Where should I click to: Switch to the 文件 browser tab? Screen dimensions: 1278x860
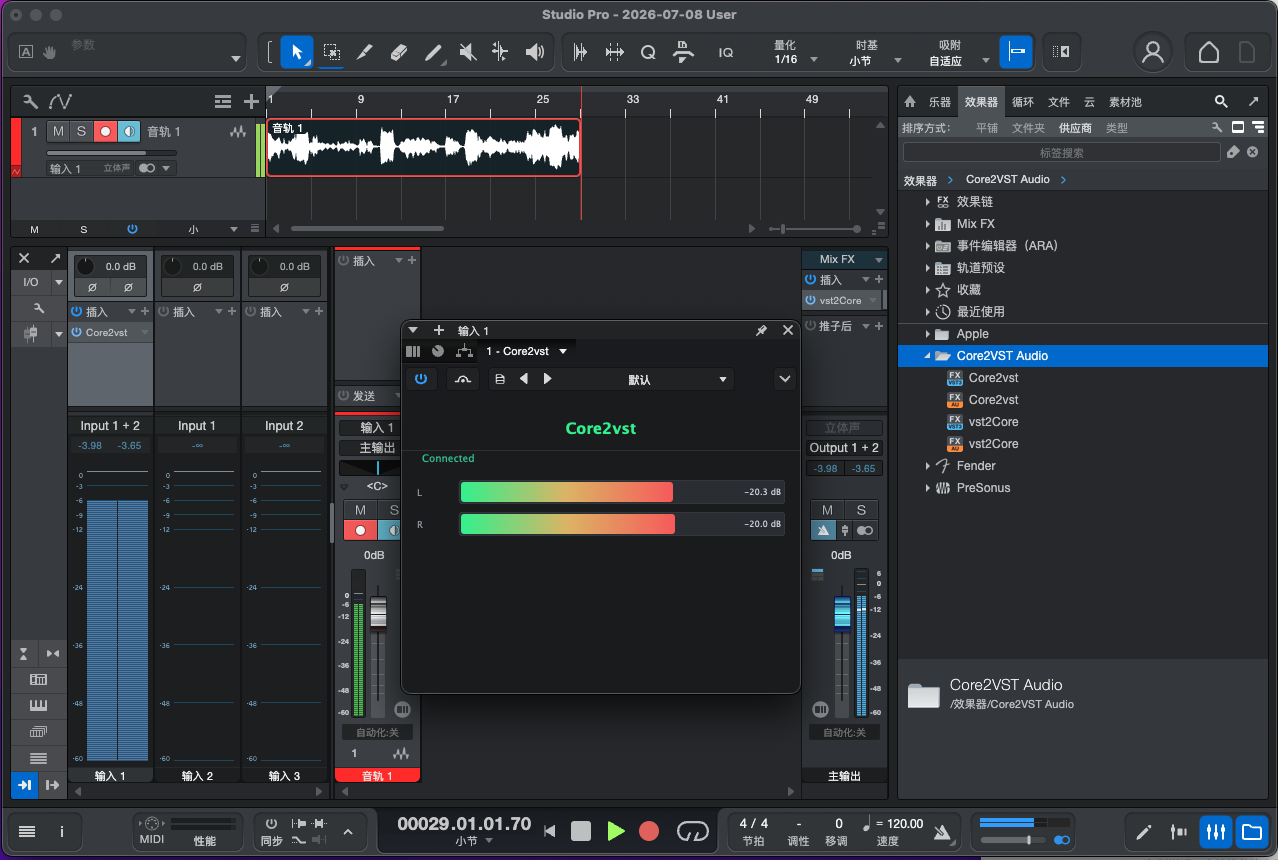pyautogui.click(x=1058, y=102)
